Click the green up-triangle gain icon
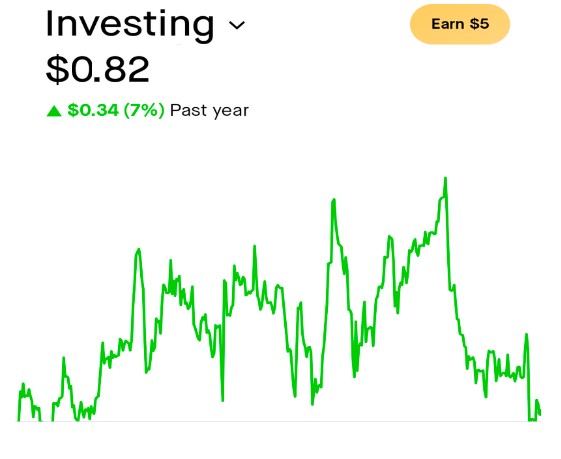The width and height of the screenshot is (561, 459). (54, 111)
